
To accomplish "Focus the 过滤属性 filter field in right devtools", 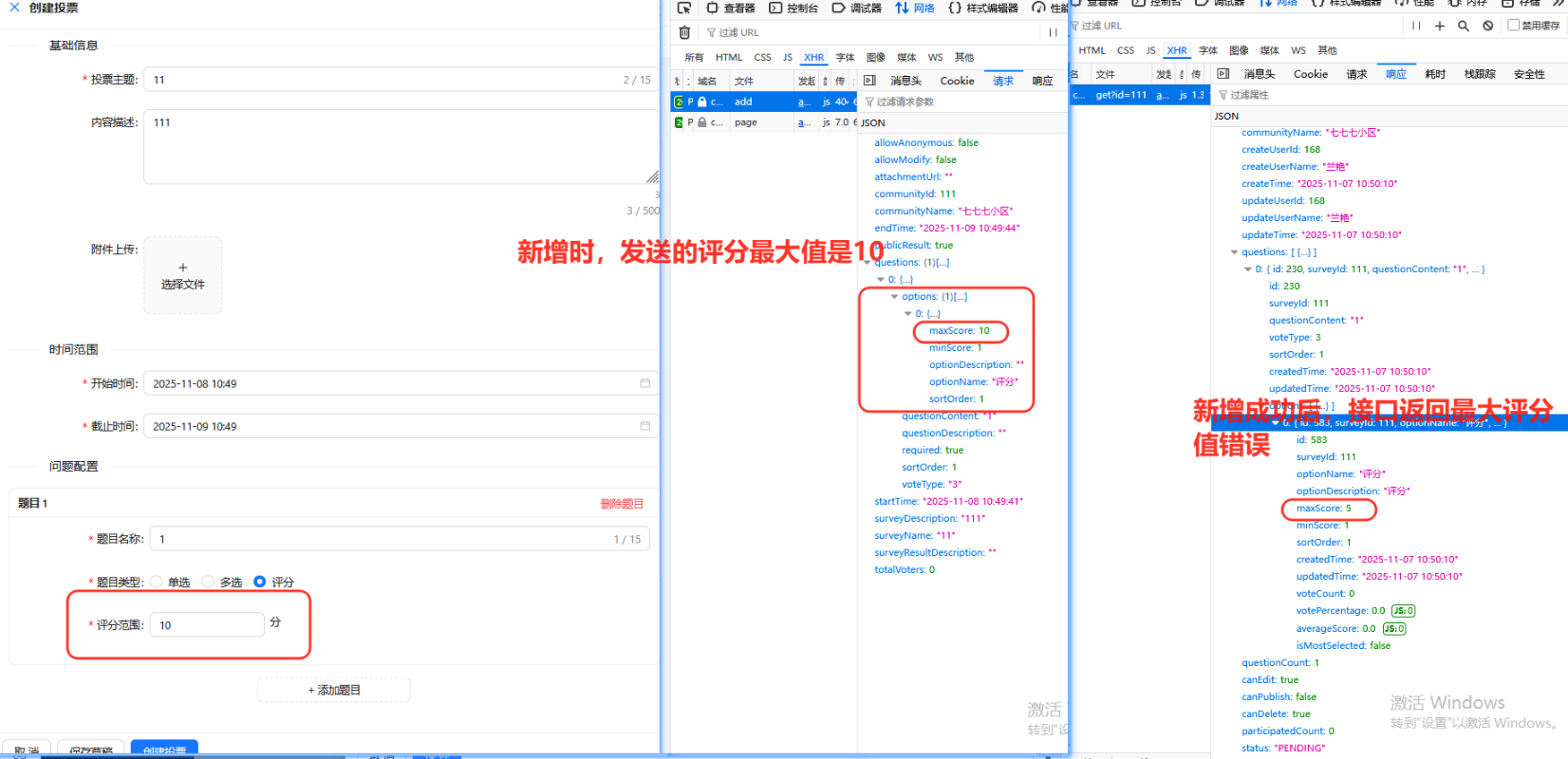I will click(x=1390, y=95).
